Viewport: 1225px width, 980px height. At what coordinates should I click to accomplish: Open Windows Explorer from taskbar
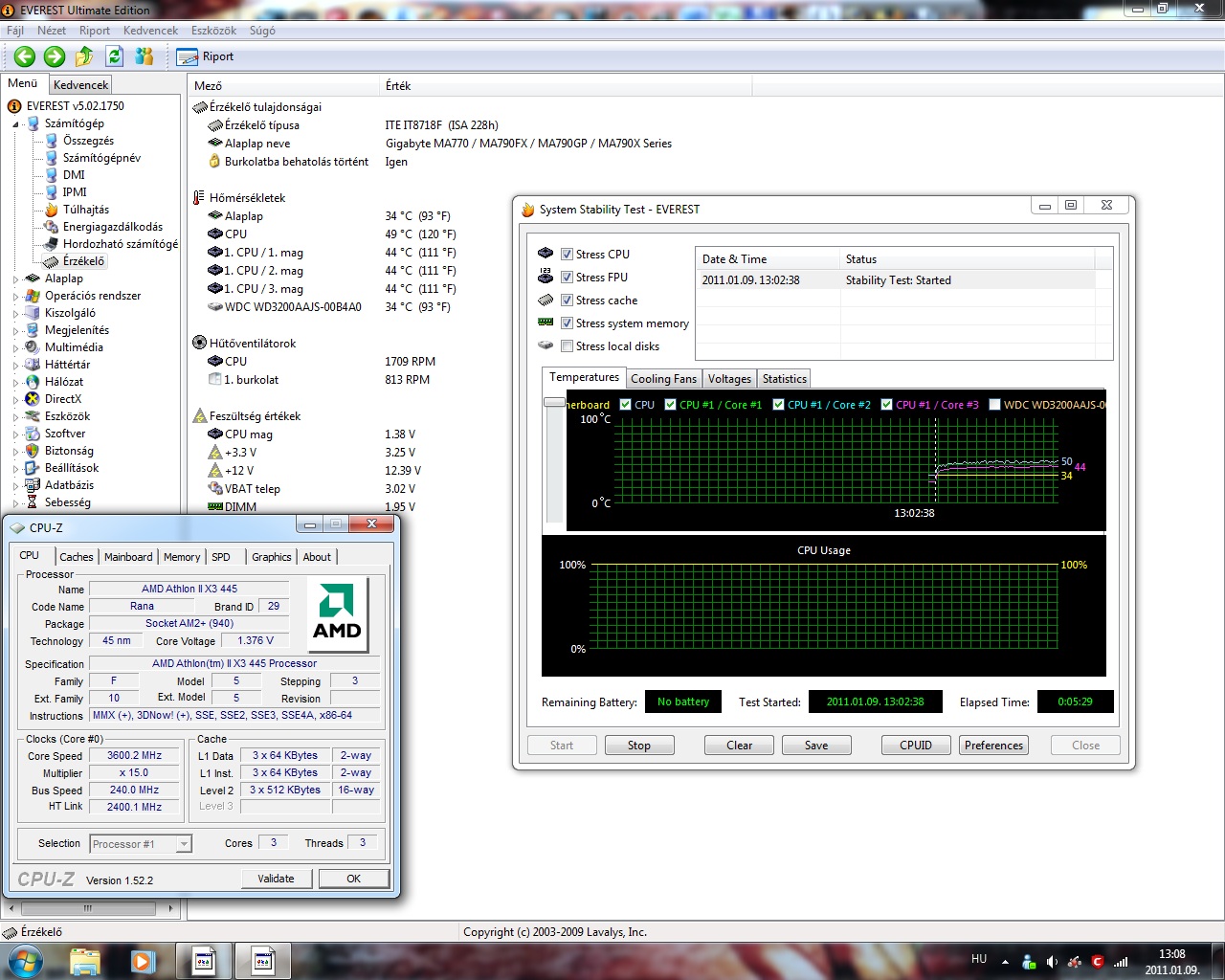click(x=84, y=960)
